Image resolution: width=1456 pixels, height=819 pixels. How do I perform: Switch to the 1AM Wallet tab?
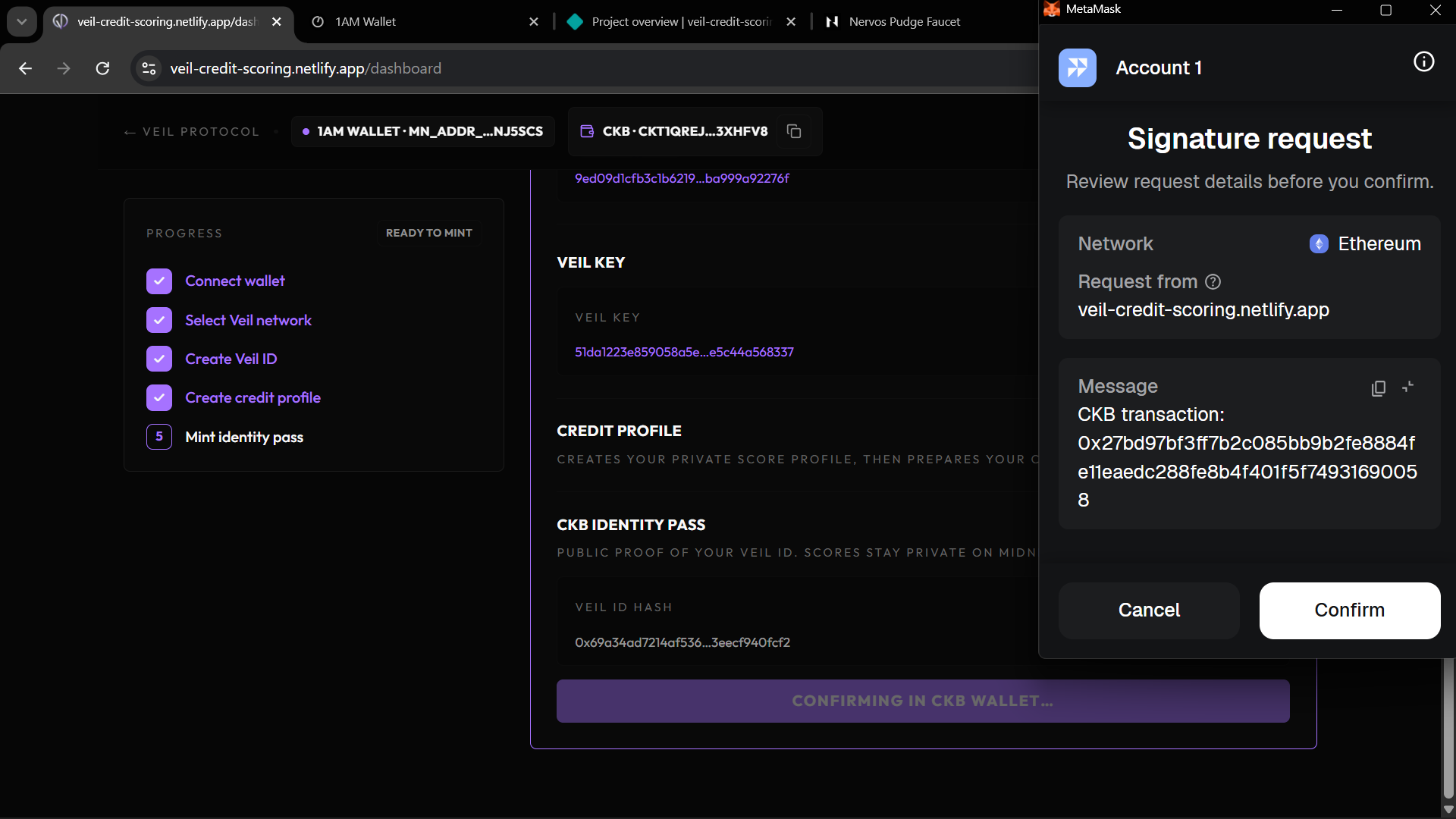[x=425, y=22]
